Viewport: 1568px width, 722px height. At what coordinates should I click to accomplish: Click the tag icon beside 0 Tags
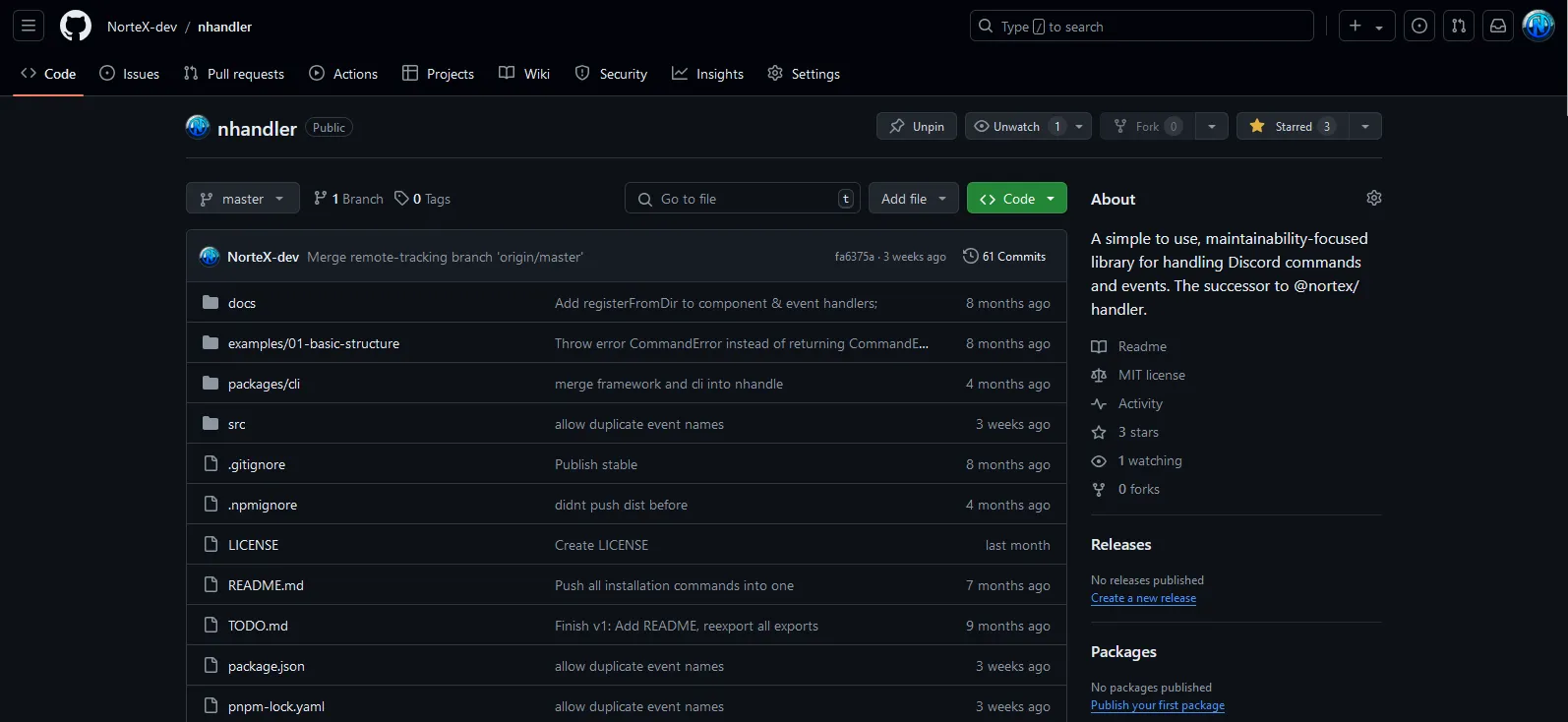click(x=401, y=198)
